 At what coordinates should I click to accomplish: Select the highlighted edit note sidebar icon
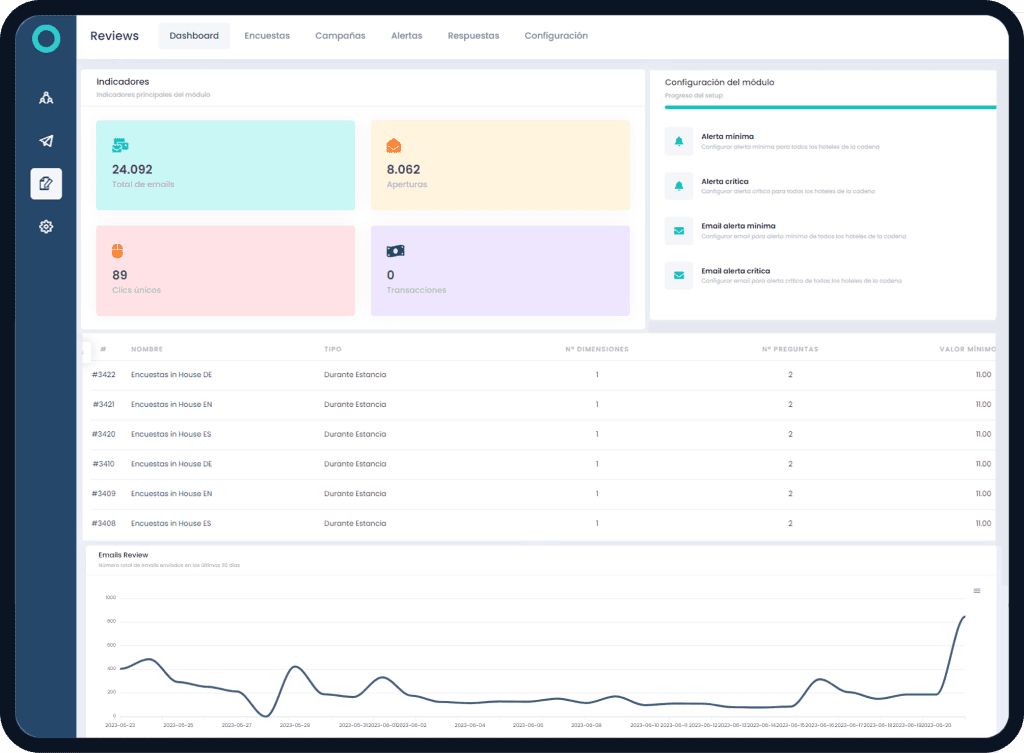46,184
